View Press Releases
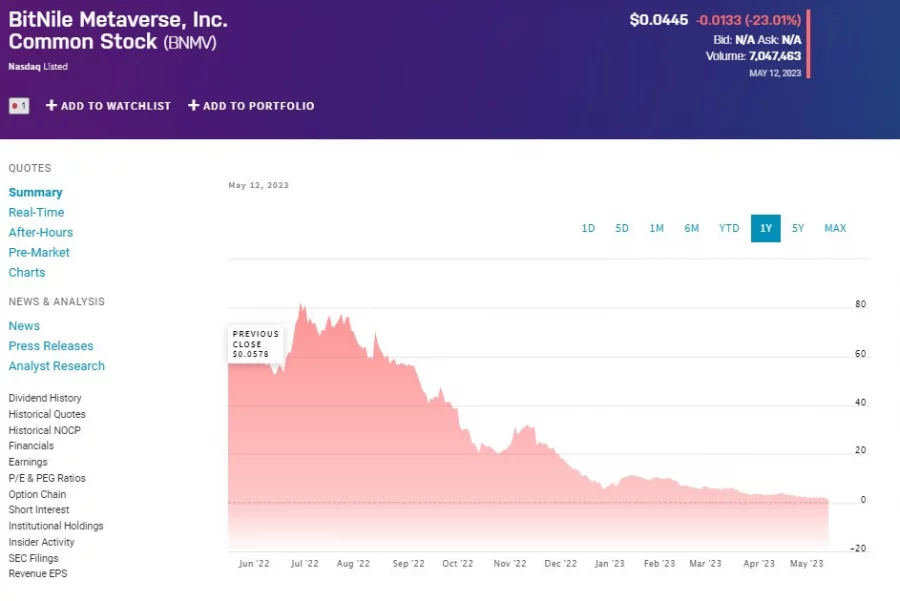 [x=51, y=345]
